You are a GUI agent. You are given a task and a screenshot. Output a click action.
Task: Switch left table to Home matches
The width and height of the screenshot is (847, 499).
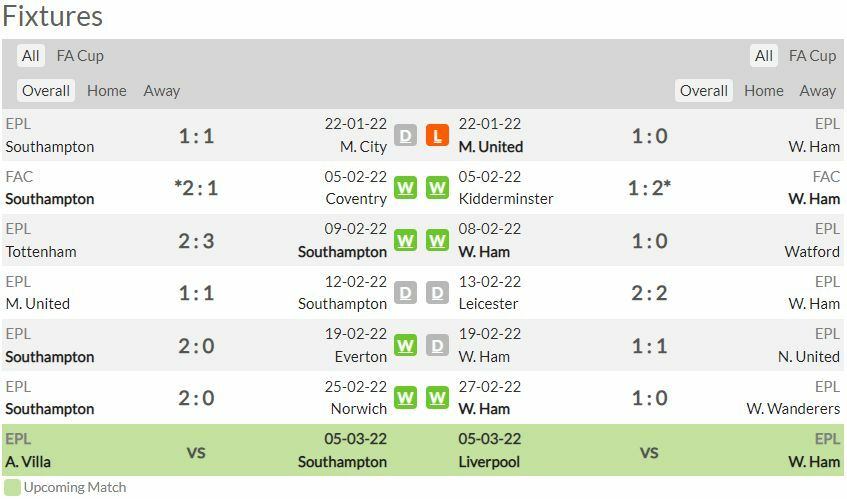(x=107, y=91)
